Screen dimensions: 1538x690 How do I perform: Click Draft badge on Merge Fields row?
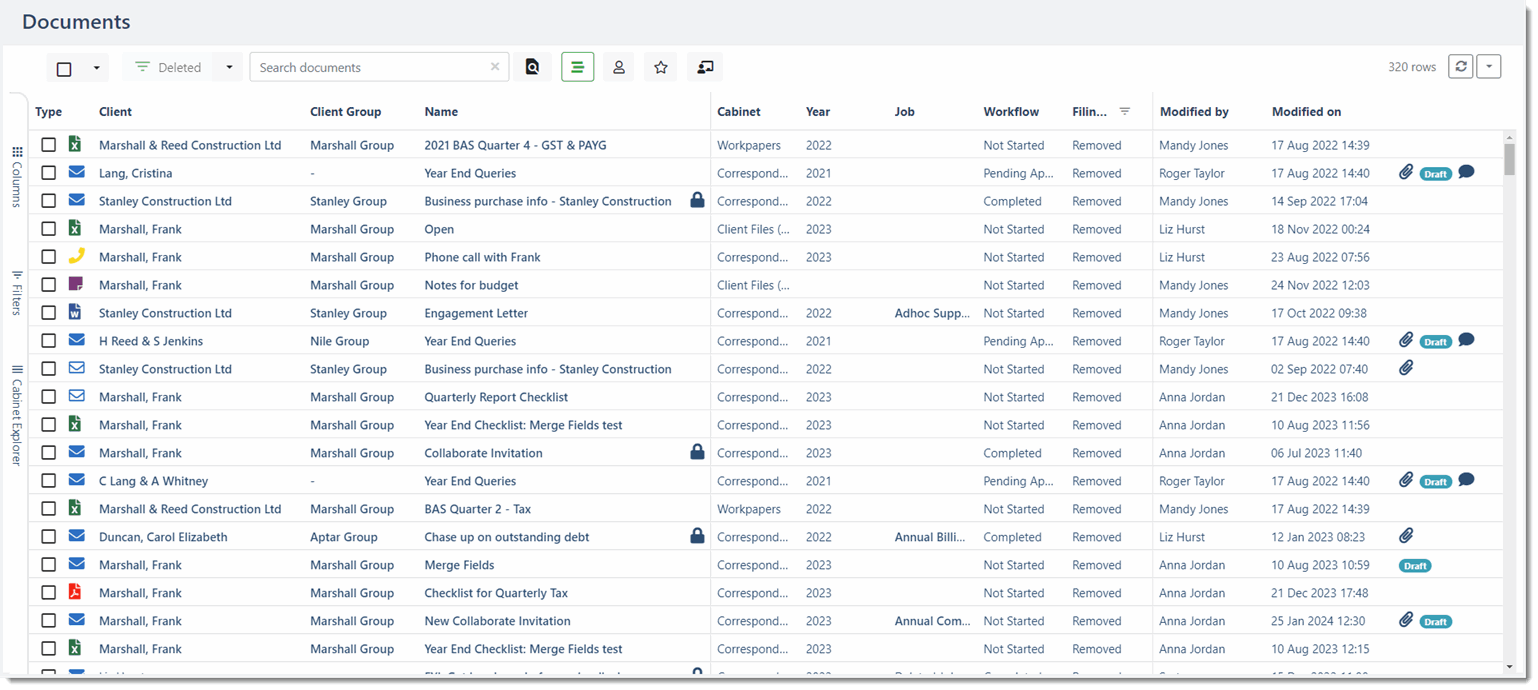pos(1415,566)
